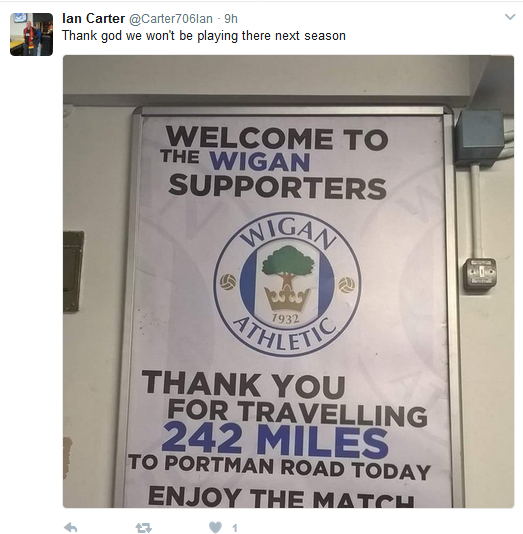Open the like count showing 1

[x=235, y=528]
